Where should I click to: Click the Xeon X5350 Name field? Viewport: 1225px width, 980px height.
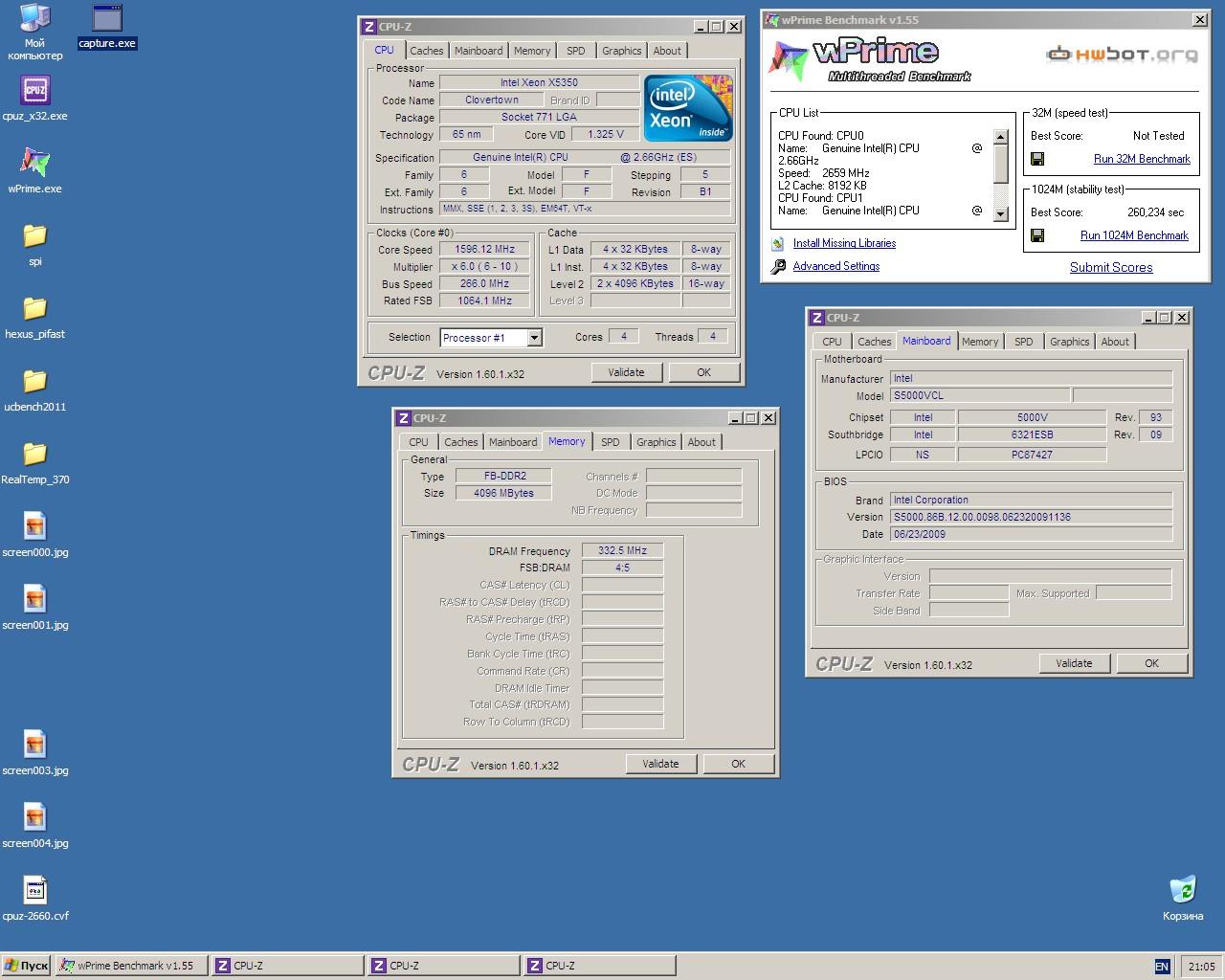pos(539,82)
